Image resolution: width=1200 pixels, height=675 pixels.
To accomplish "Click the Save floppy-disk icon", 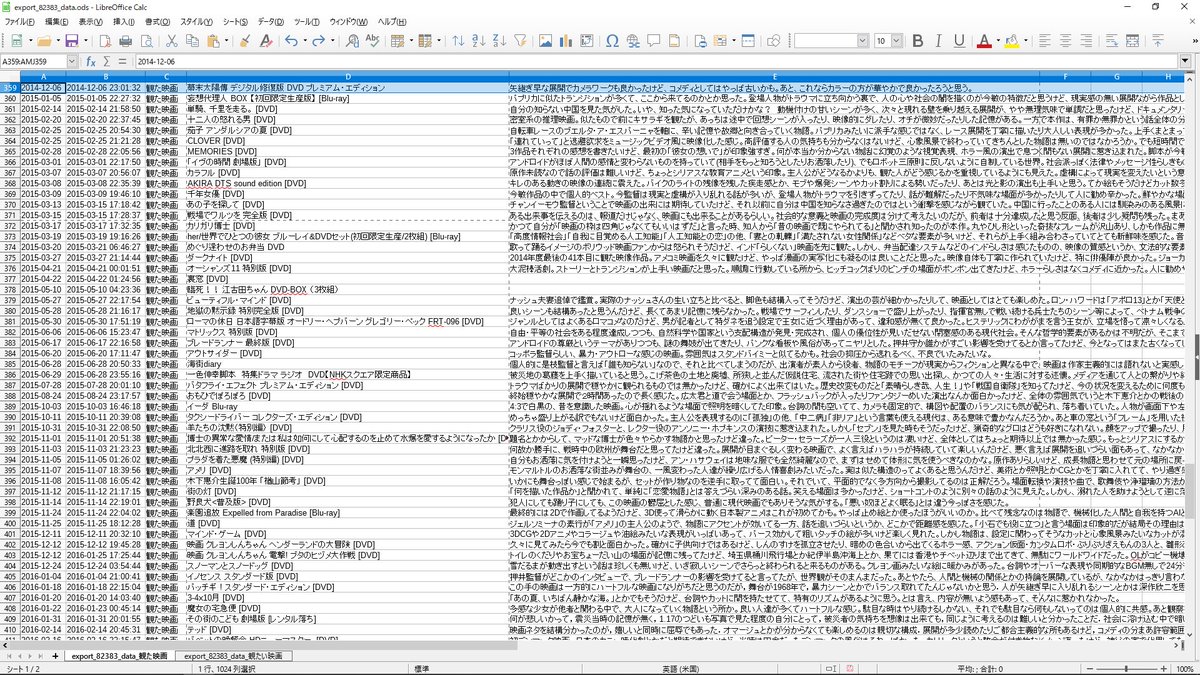I will pos(72,41).
